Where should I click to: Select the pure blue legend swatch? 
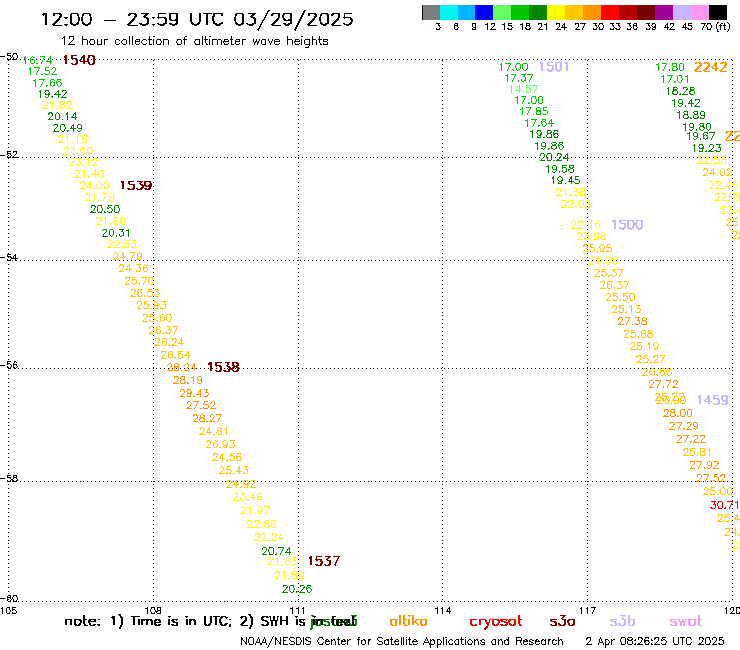(x=484, y=12)
